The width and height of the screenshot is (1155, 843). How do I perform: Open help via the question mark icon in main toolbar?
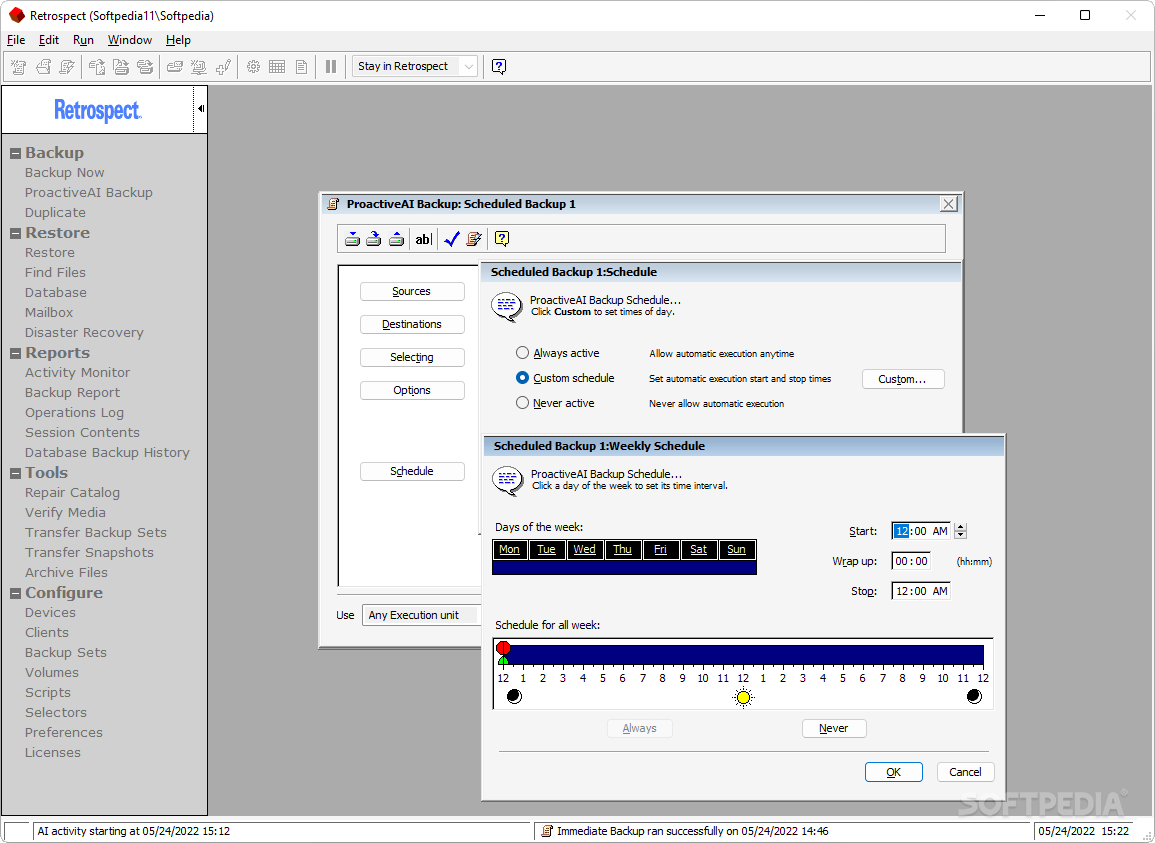pos(499,66)
